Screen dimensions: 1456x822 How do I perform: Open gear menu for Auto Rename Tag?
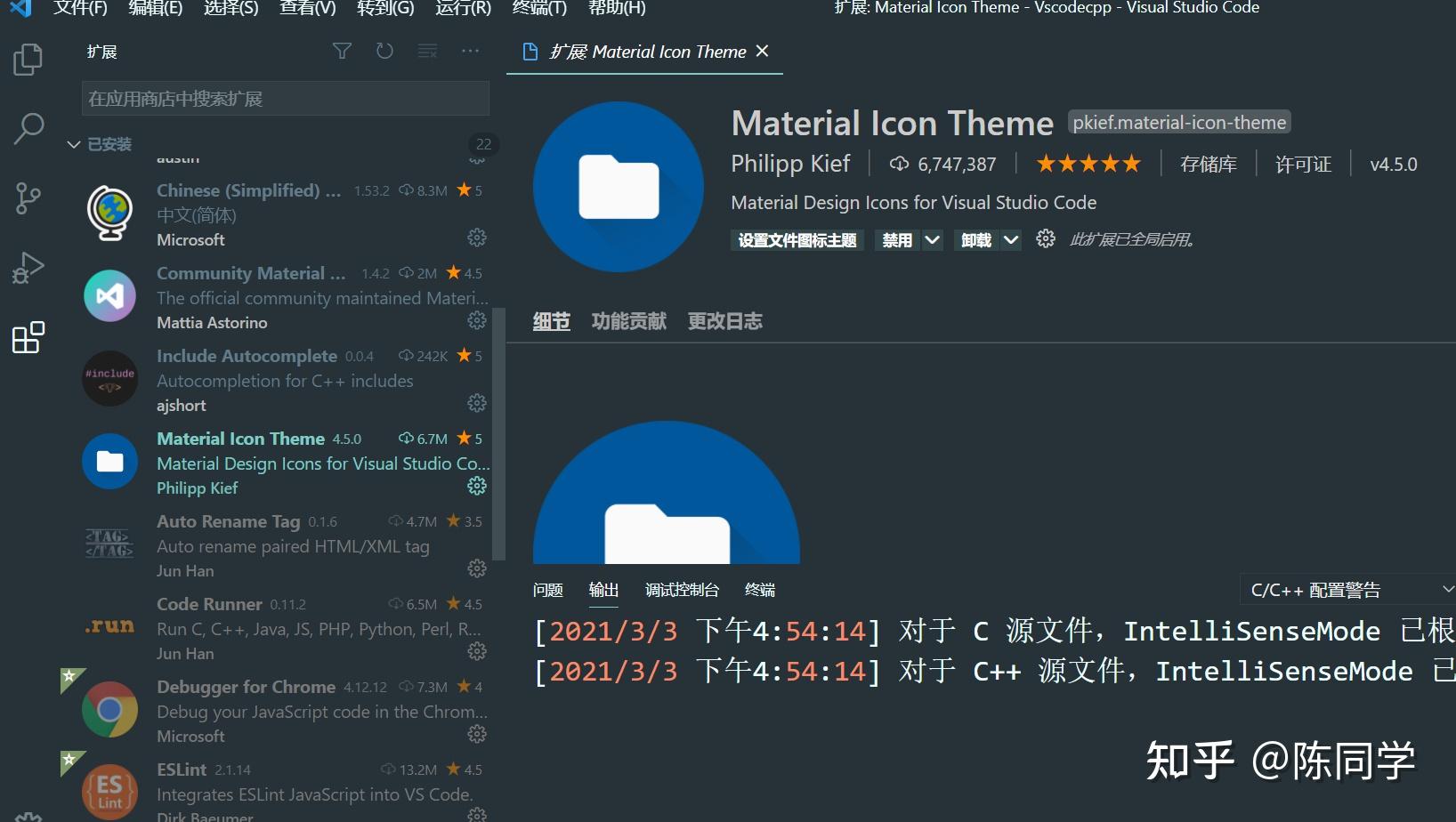coord(477,568)
